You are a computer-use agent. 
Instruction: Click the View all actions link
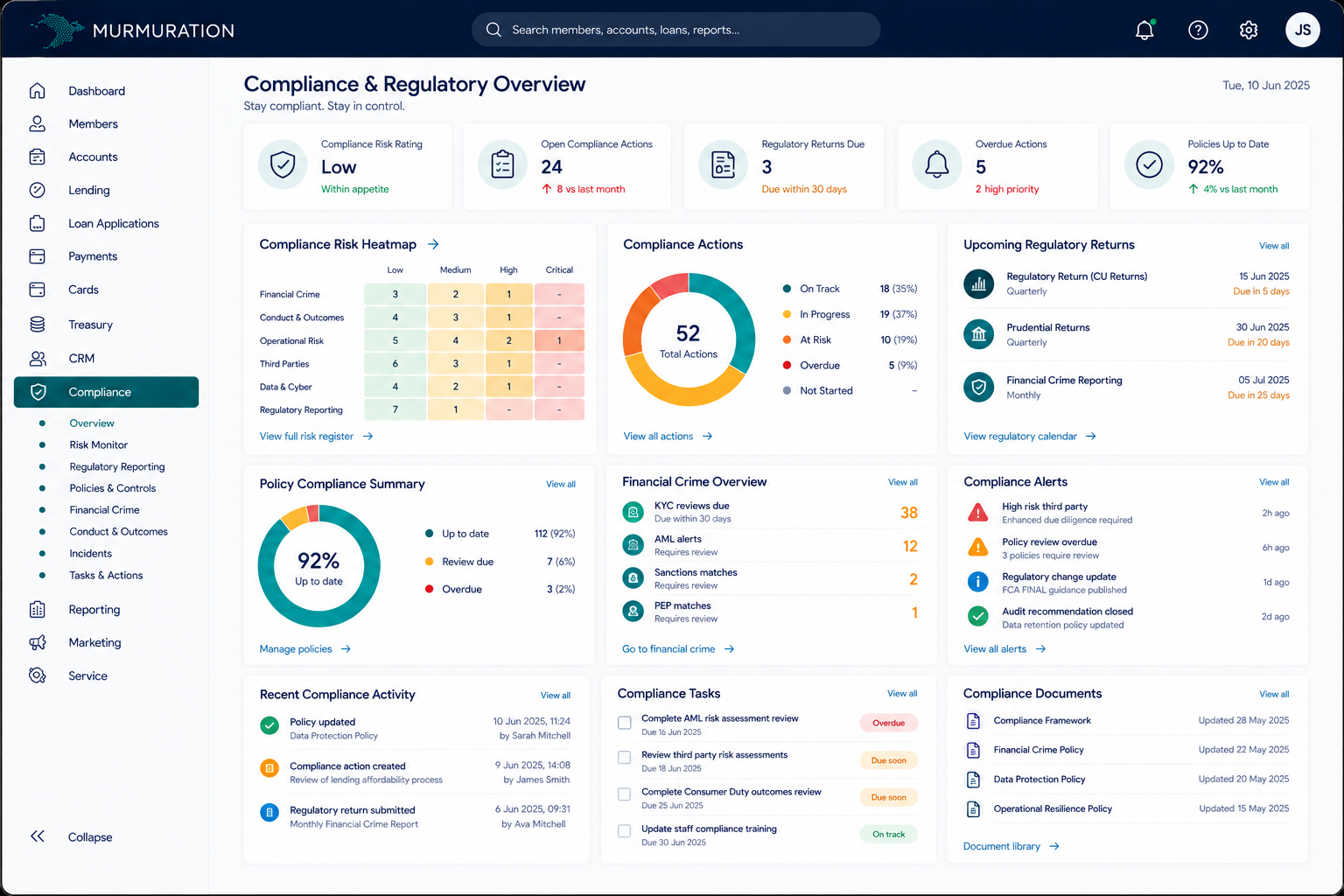(x=668, y=436)
